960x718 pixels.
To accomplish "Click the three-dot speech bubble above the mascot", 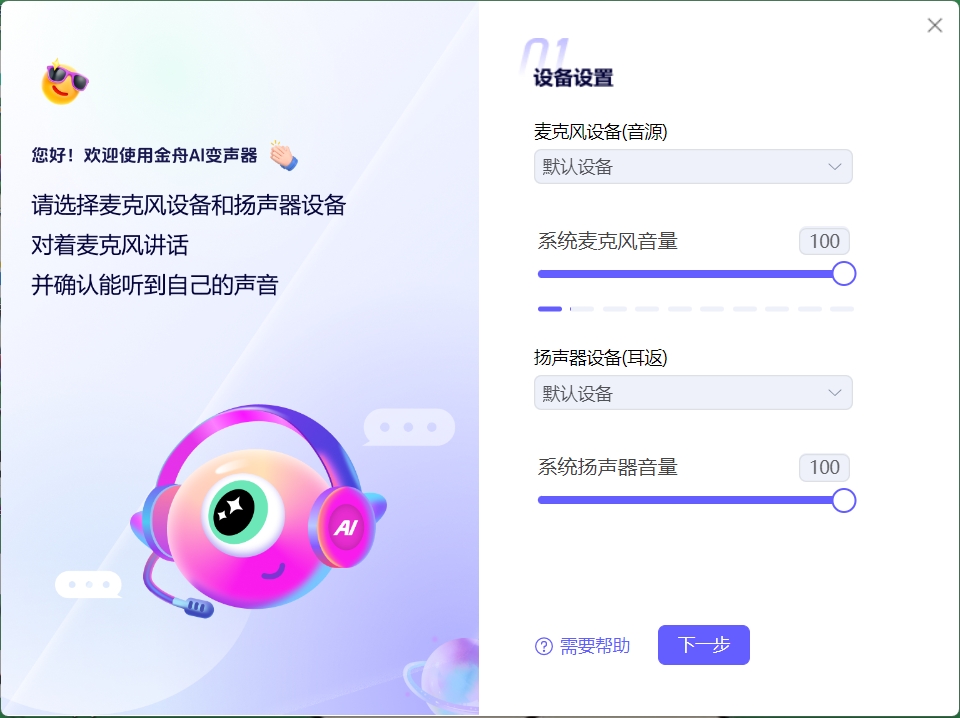I will [x=409, y=427].
